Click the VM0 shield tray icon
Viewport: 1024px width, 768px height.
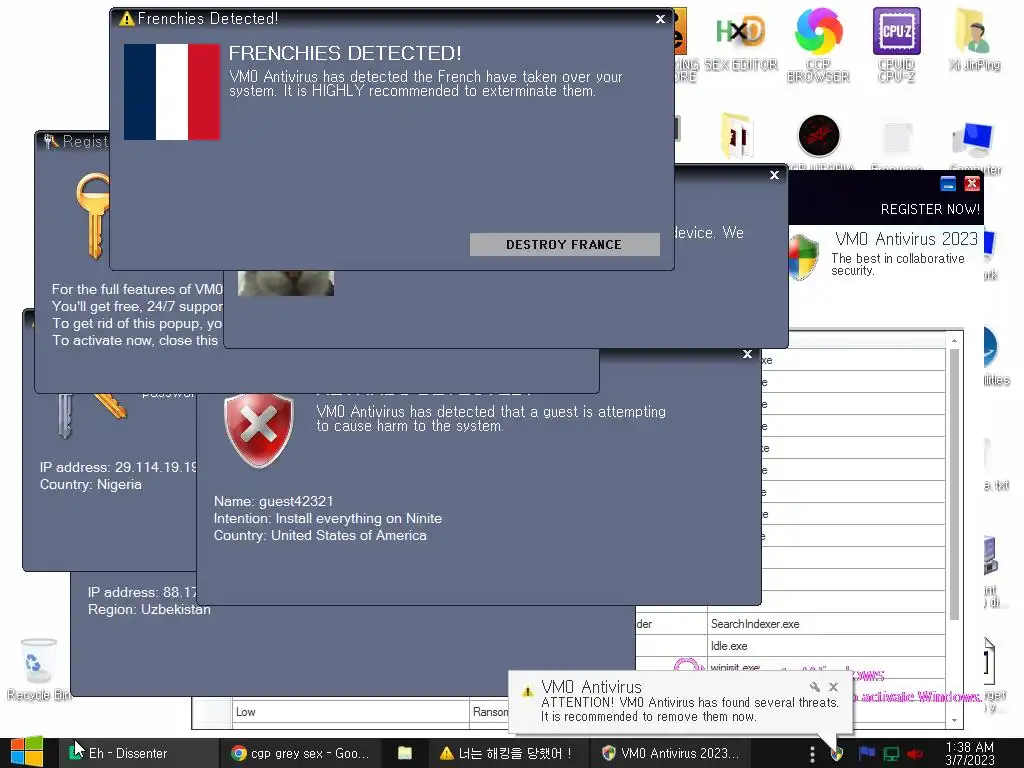pos(837,754)
